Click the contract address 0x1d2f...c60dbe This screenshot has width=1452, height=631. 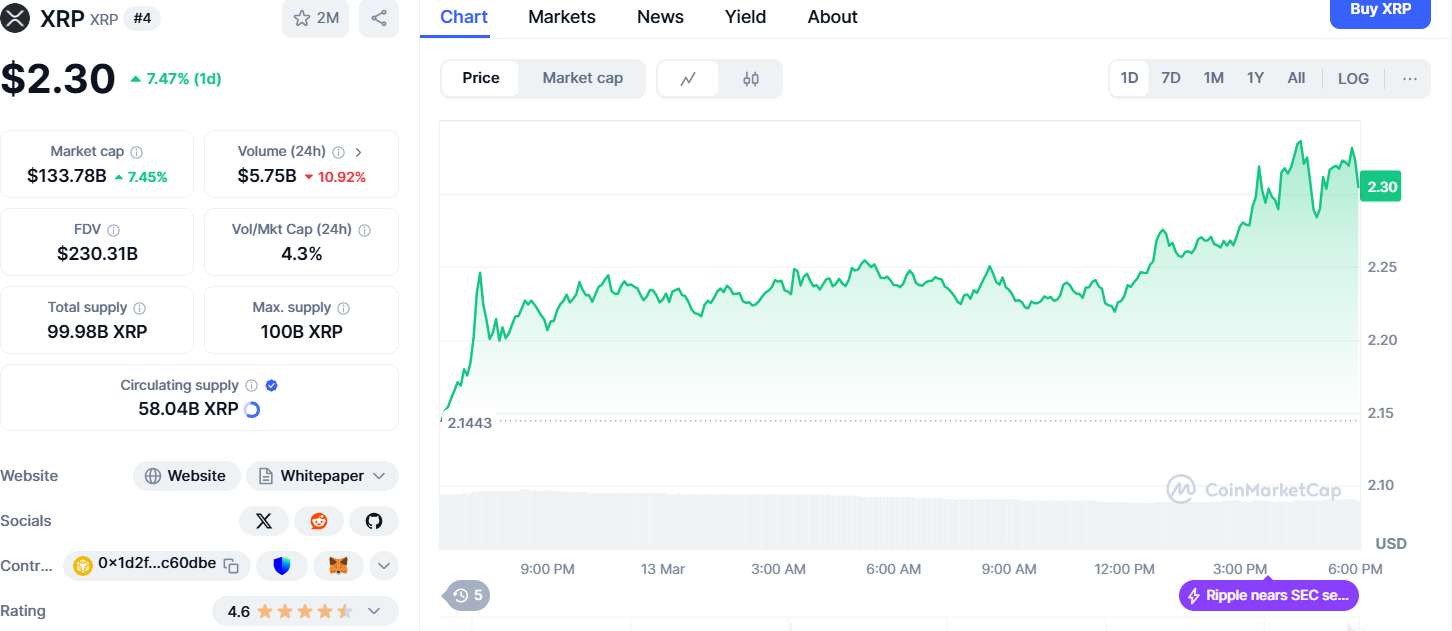(x=157, y=564)
